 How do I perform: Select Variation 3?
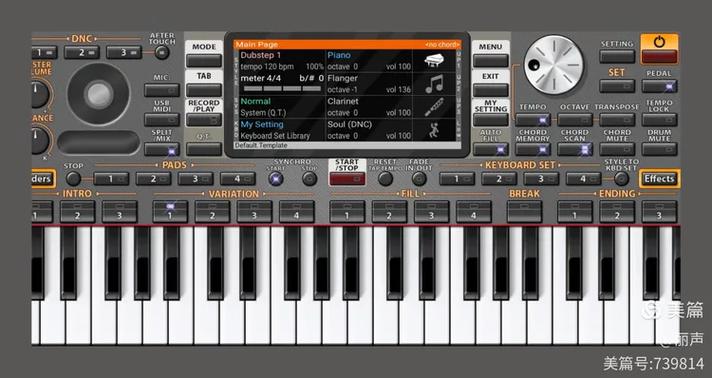coord(254,212)
